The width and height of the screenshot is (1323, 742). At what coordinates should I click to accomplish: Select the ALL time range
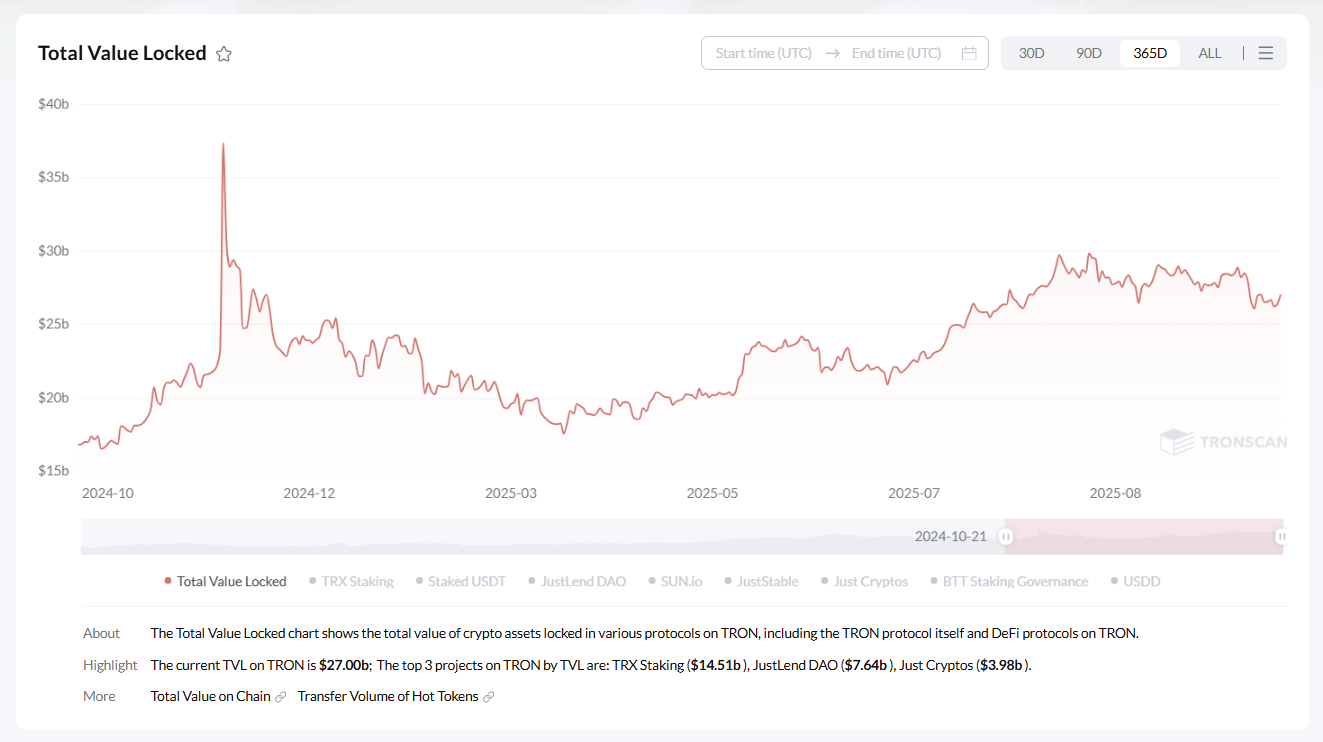(x=1209, y=53)
